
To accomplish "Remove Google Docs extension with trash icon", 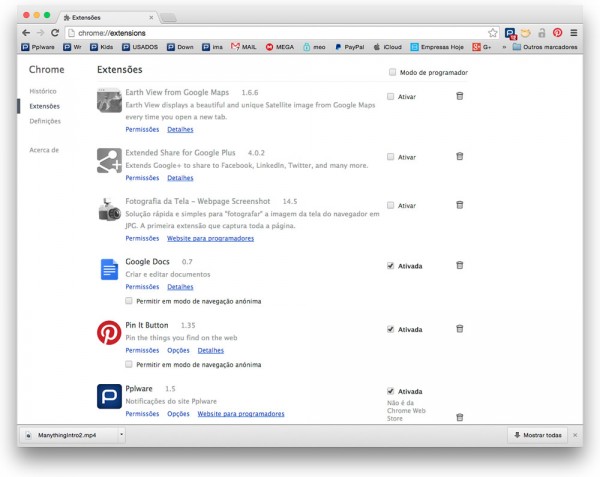I will pos(460,265).
